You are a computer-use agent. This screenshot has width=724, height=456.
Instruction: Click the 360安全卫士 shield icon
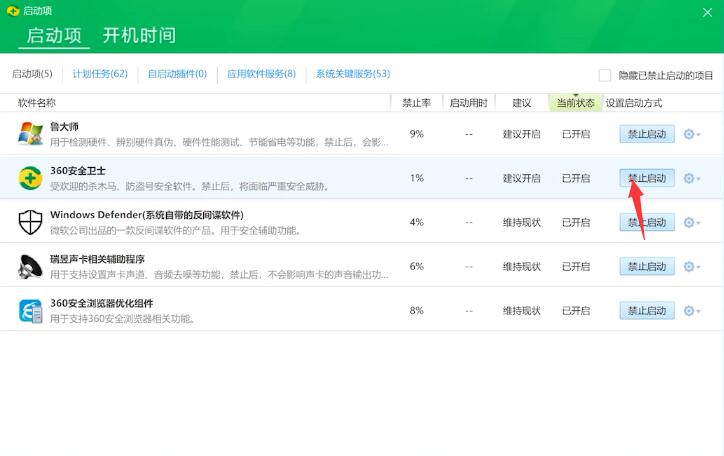pyautogui.click(x=30, y=178)
